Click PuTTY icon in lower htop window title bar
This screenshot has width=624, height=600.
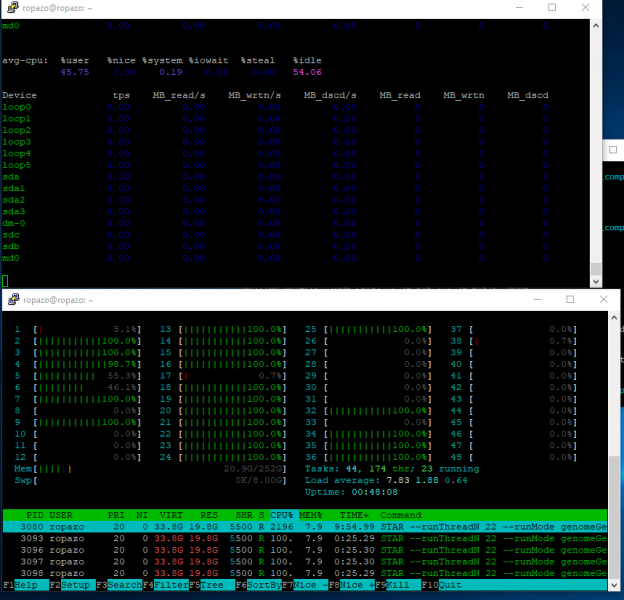[x=14, y=299]
